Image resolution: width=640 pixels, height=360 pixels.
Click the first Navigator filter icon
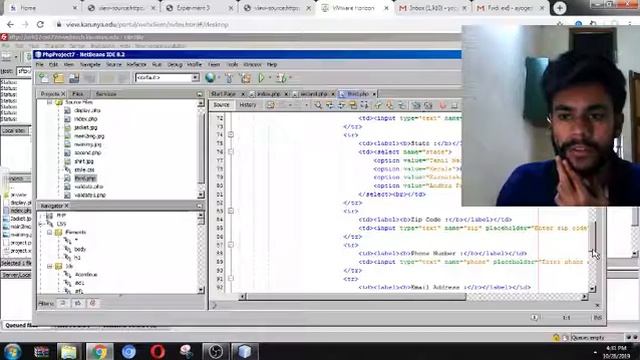63,303
